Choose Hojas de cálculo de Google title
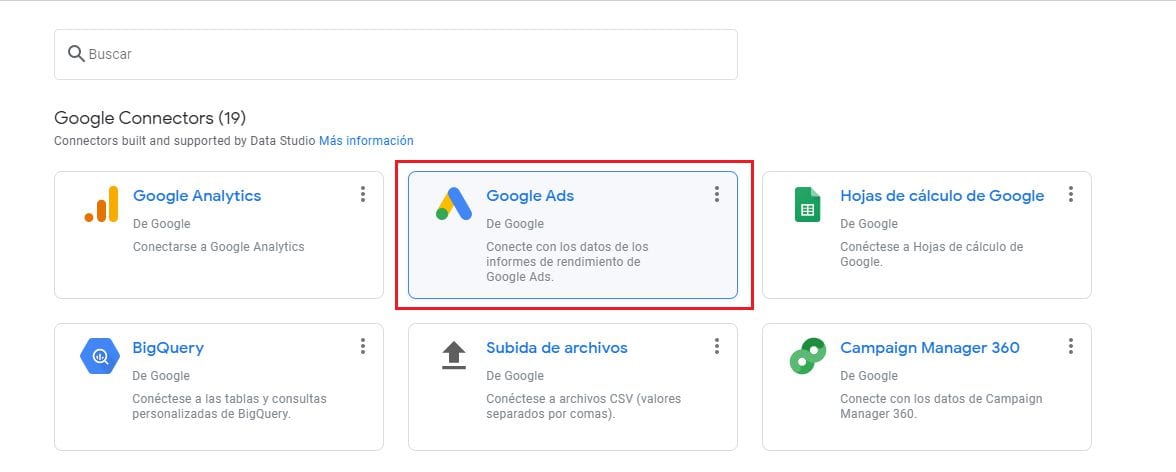This screenshot has width=1176, height=472. click(942, 196)
